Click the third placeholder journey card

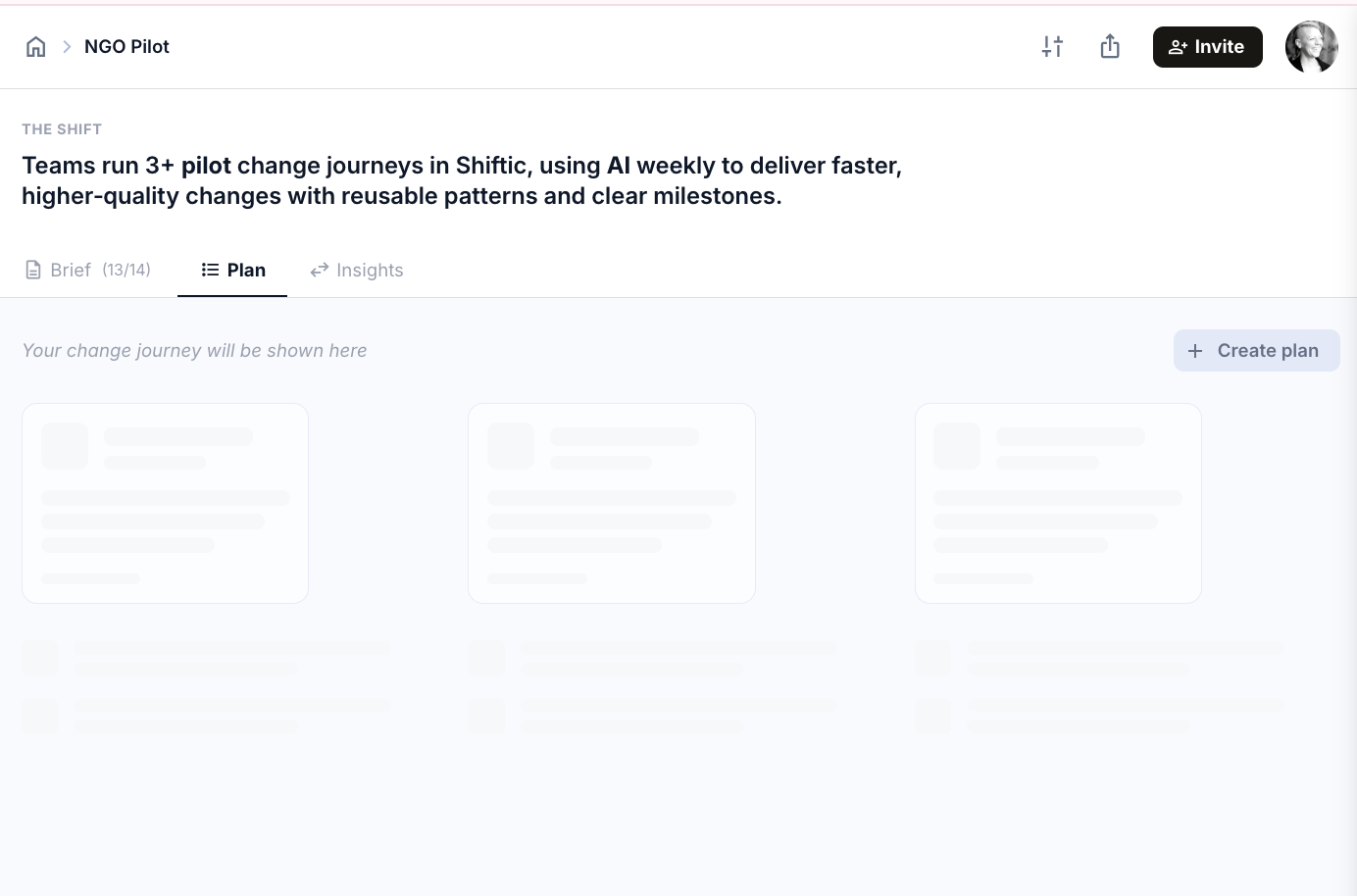coord(1058,503)
